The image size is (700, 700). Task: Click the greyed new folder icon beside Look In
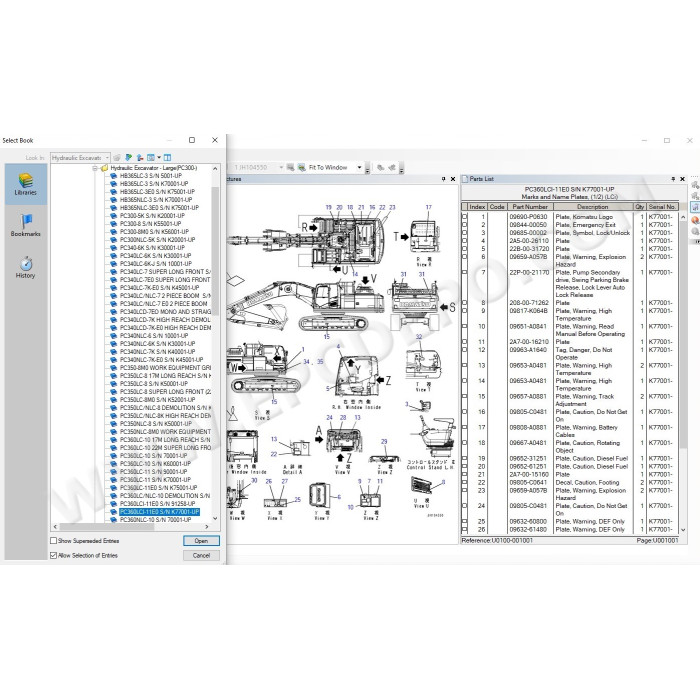[x=117, y=158]
